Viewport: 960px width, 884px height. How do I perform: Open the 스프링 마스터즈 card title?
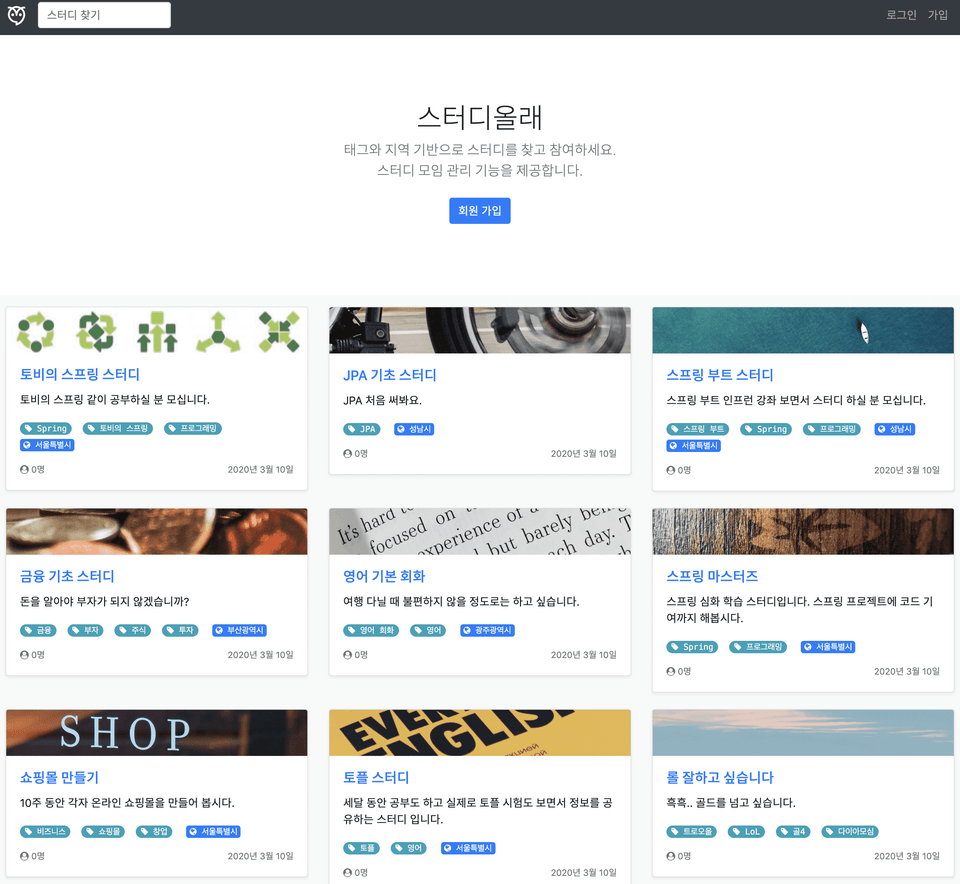(x=712, y=576)
